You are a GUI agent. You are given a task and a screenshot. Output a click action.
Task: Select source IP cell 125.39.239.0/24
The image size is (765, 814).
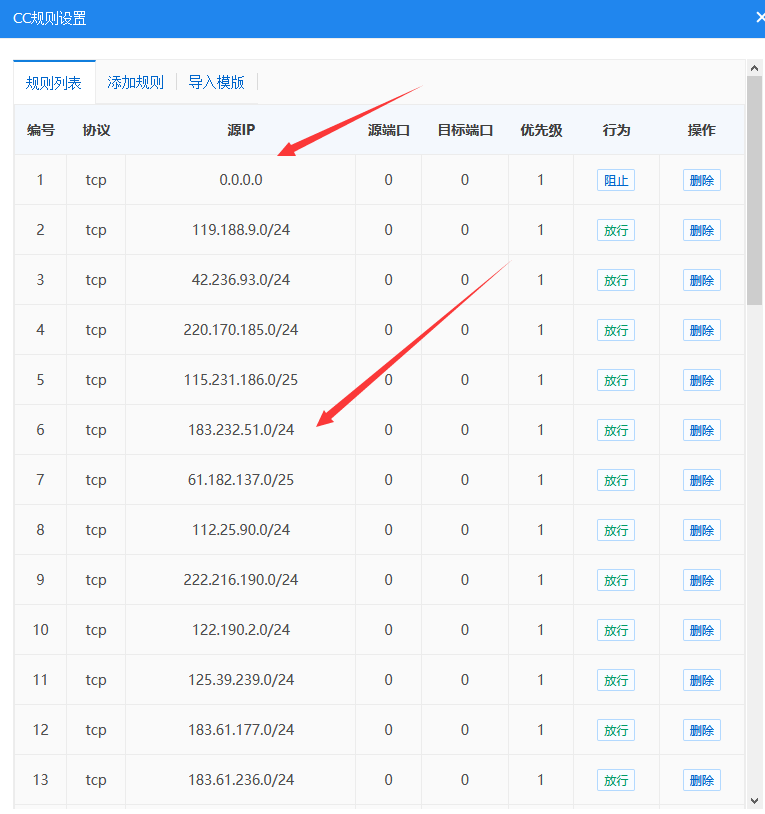tap(241, 680)
